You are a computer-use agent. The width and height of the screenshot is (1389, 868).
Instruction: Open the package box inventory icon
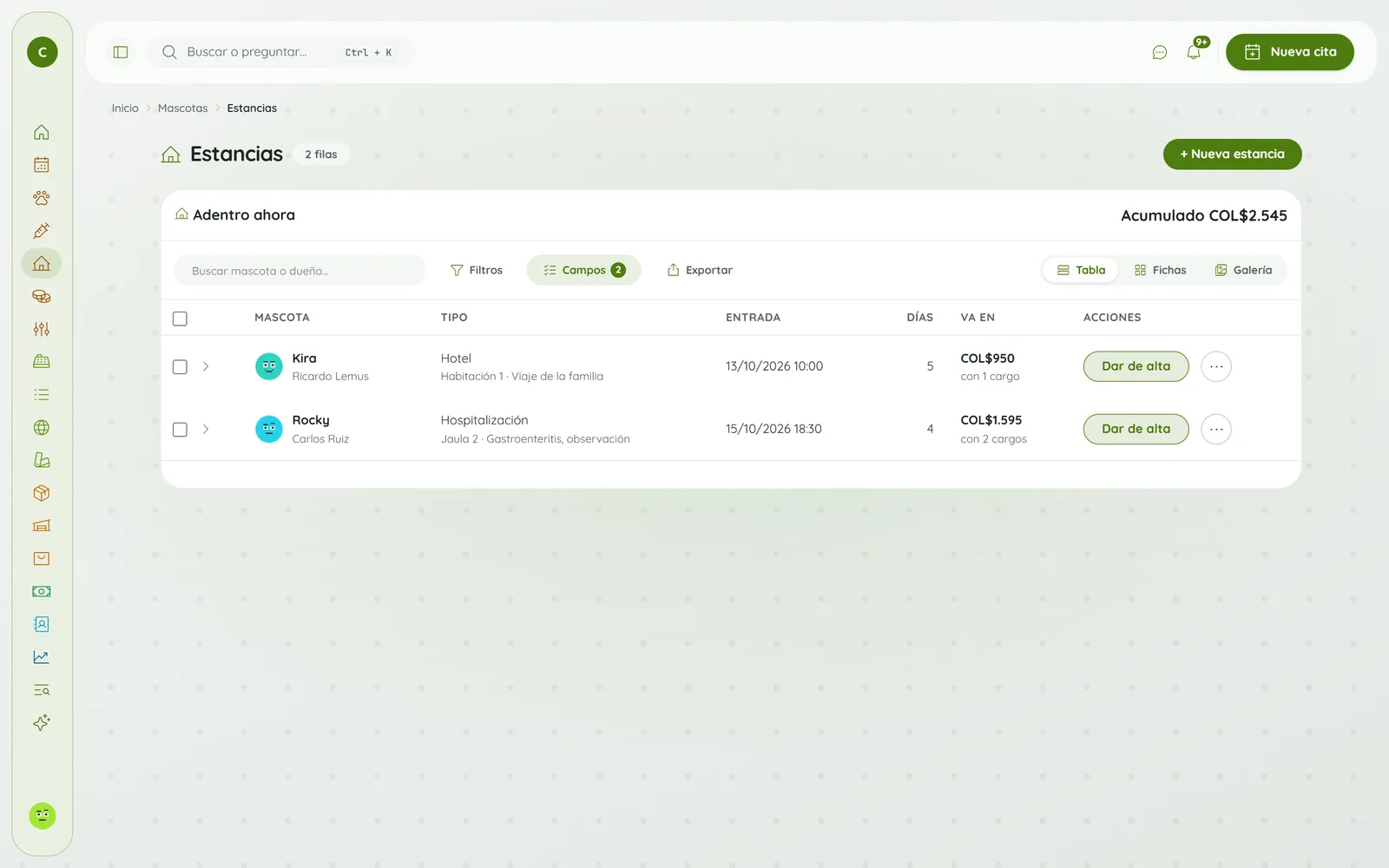(42, 493)
